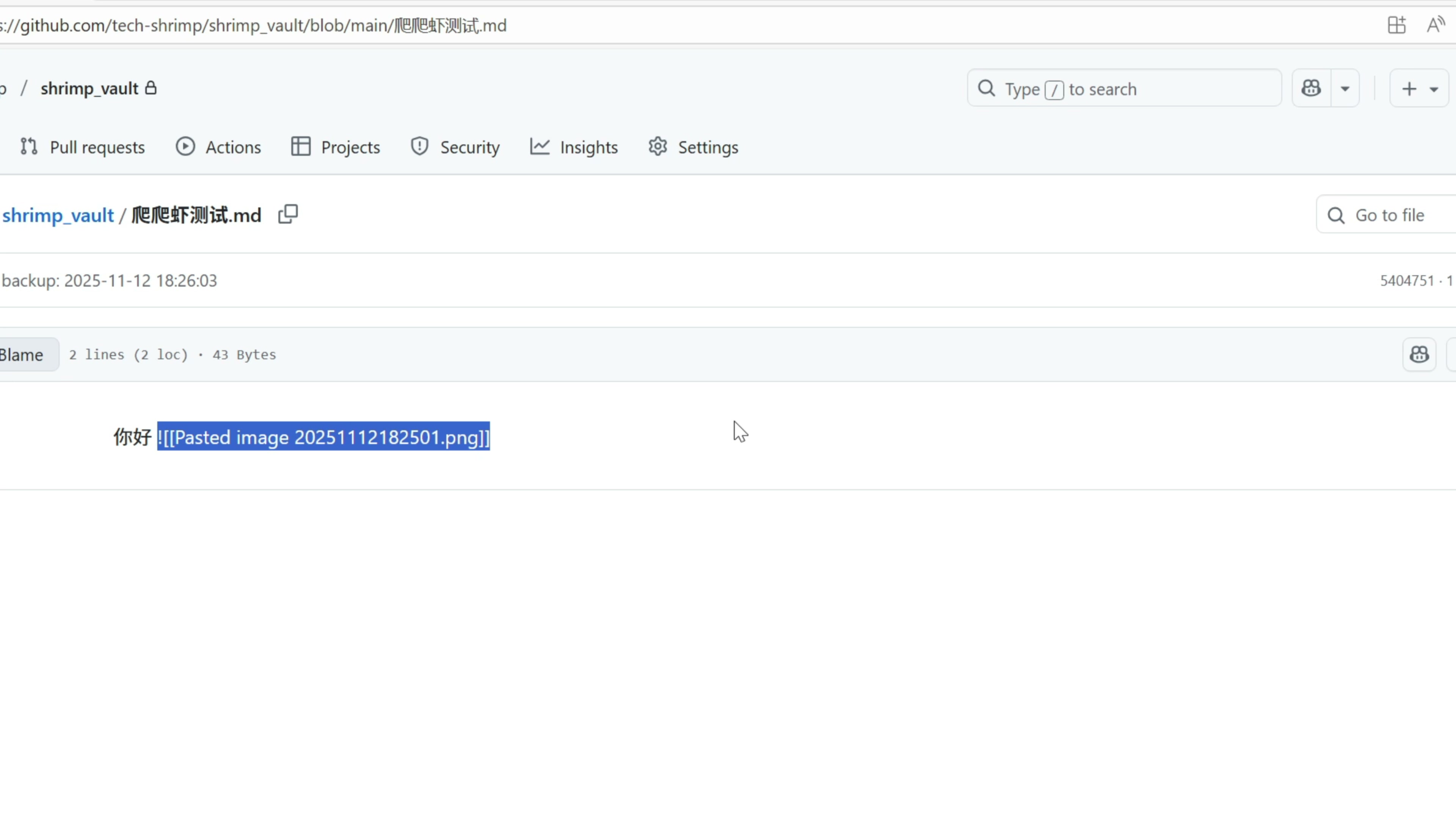Click the copy file path icon

point(288,215)
